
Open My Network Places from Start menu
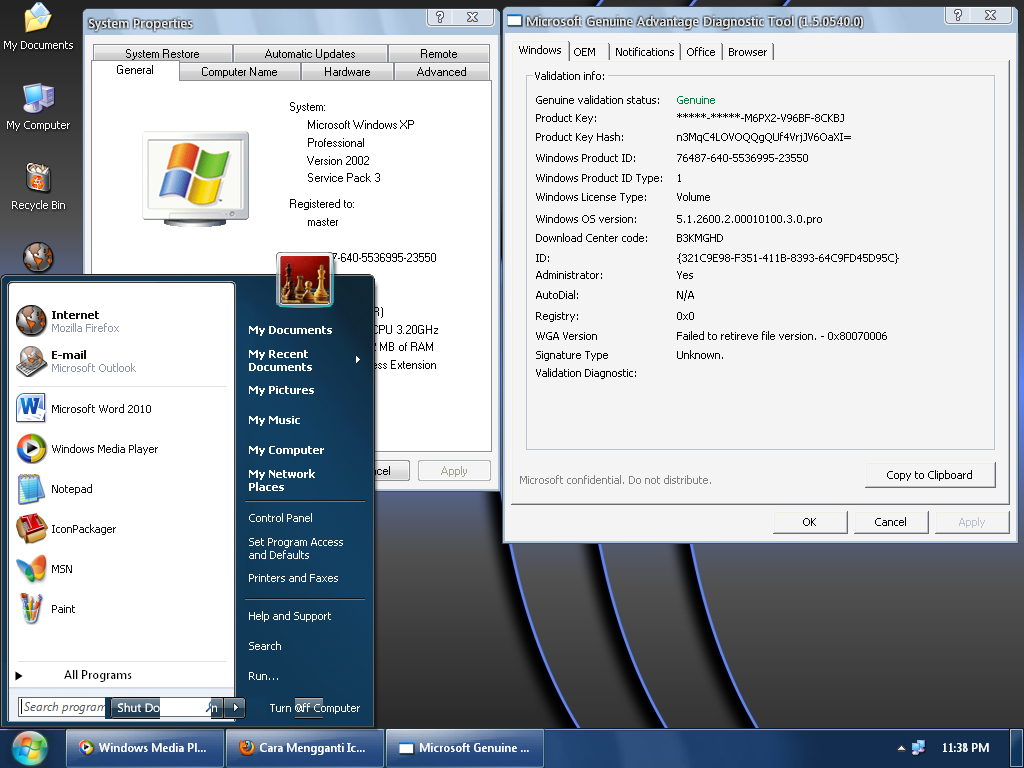pos(281,480)
